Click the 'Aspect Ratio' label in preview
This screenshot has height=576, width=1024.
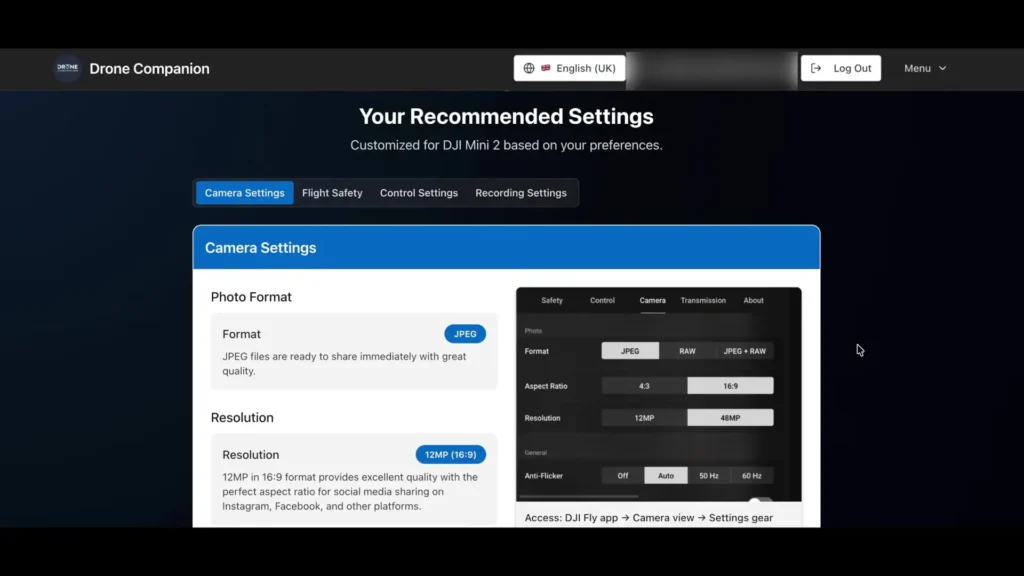546,386
